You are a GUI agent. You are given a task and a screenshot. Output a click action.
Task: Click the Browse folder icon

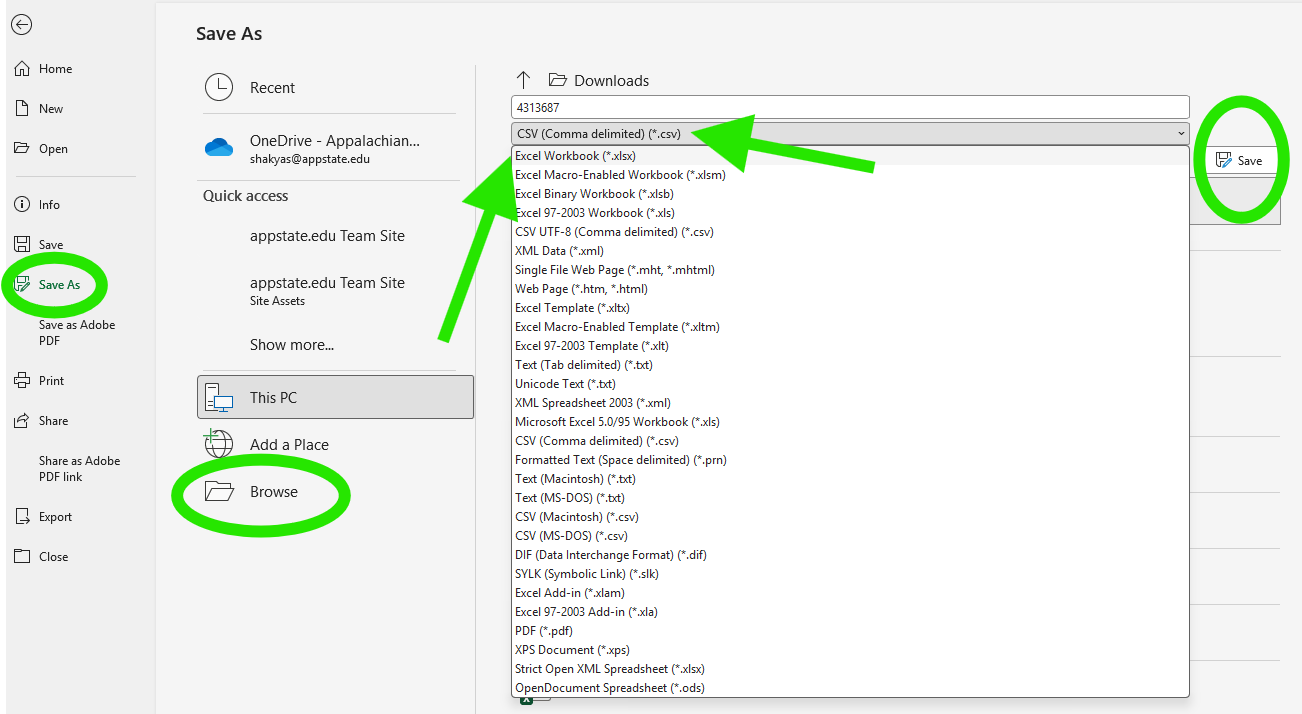pyautogui.click(x=218, y=491)
